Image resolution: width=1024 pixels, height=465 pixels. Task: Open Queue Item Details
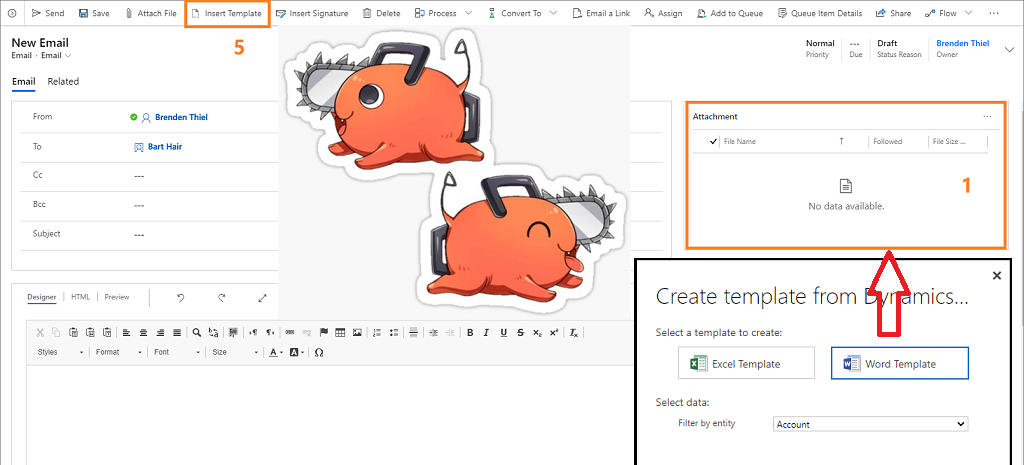[820, 13]
